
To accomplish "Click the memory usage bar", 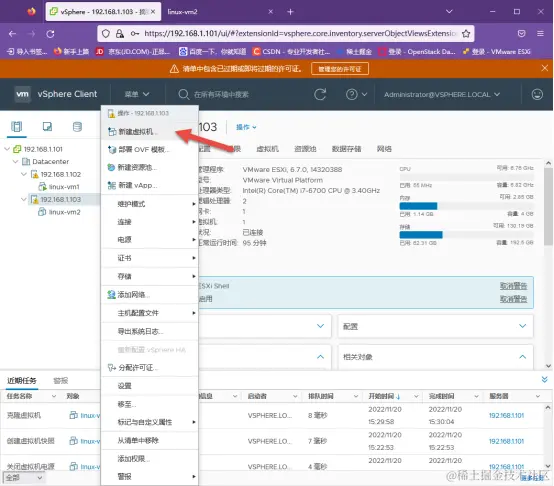I will 466,206.
